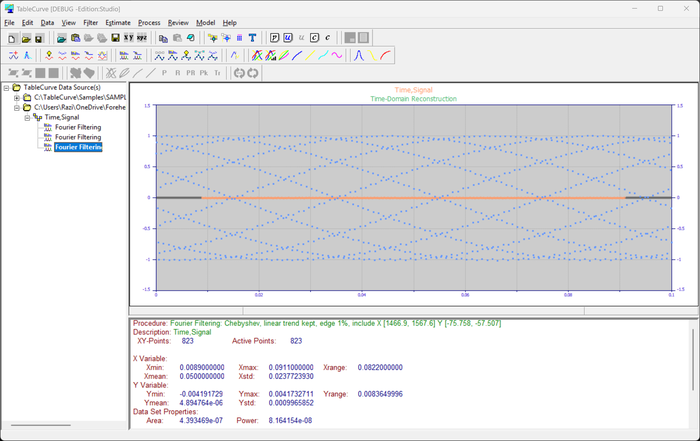Click the Xmin value 0.0089000000
Screen dimensions: 700x441
(202, 367)
